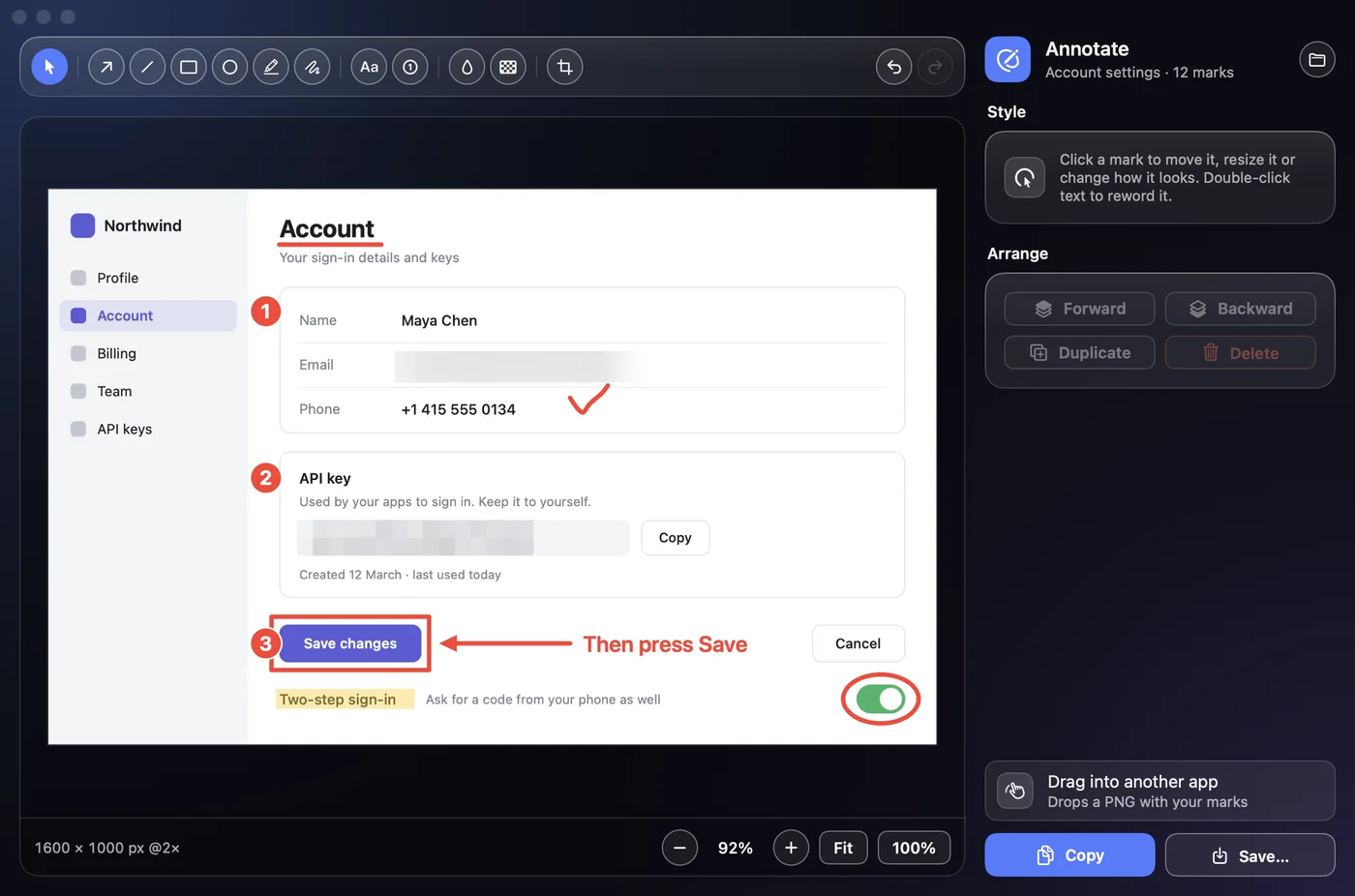Zoom out with the minus button
Screen dimensions: 1355x896
point(679,848)
